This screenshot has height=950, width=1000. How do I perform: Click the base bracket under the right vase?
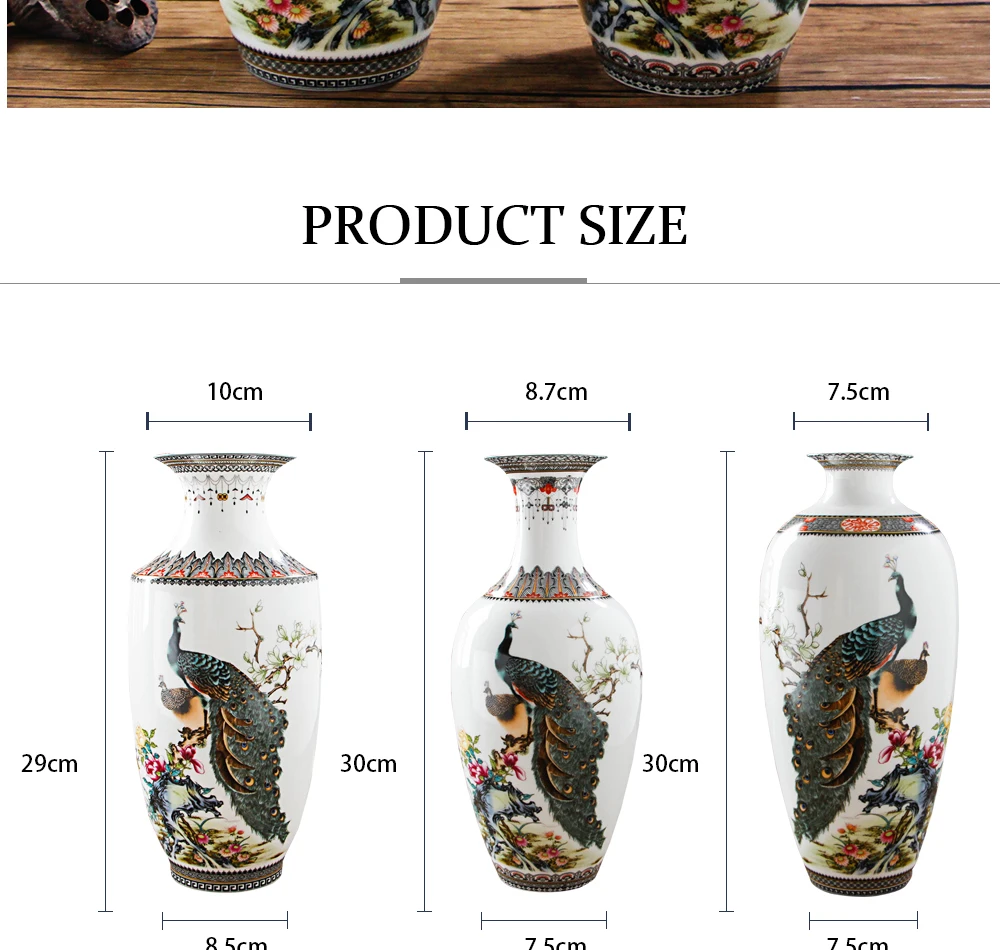tap(864, 921)
